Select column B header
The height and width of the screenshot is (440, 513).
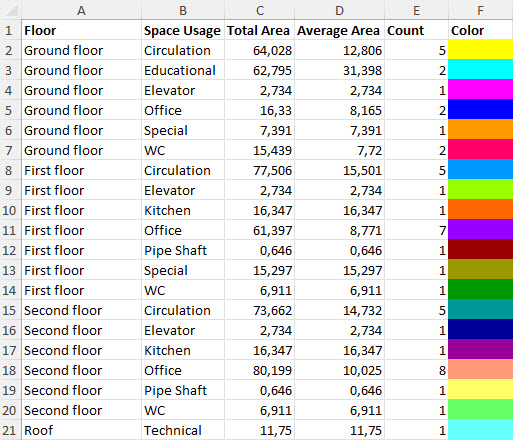coord(183,10)
